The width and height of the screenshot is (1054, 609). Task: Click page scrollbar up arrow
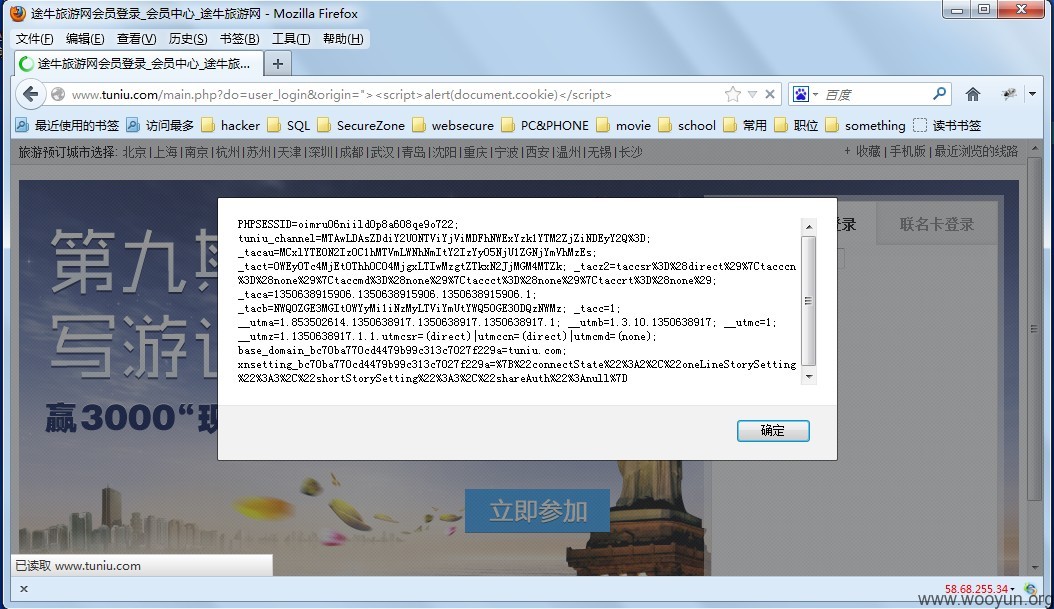pyautogui.click(x=1035, y=149)
